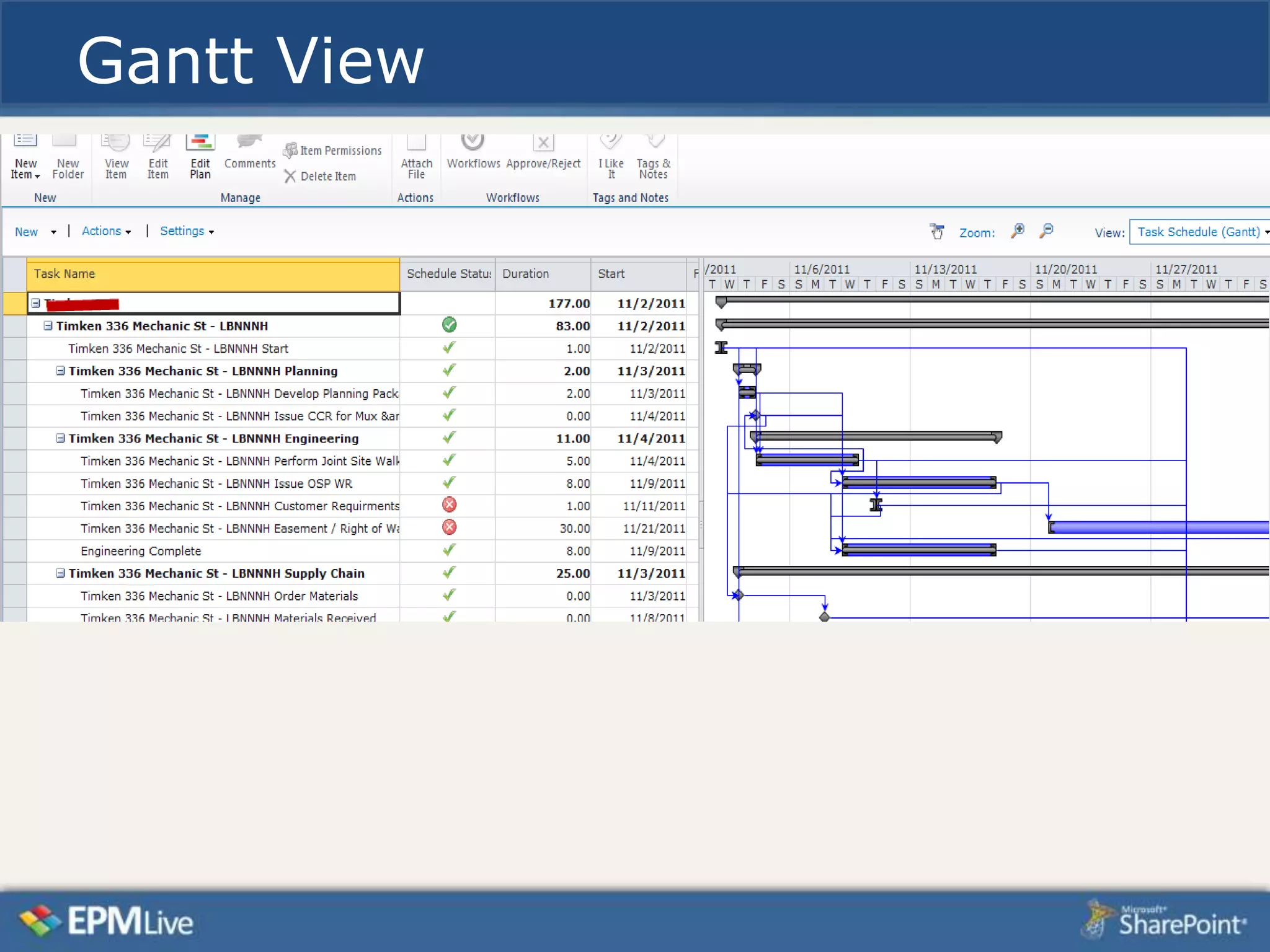Click the Task Name column header
Viewport: 1270px width, 952px height.
213,274
